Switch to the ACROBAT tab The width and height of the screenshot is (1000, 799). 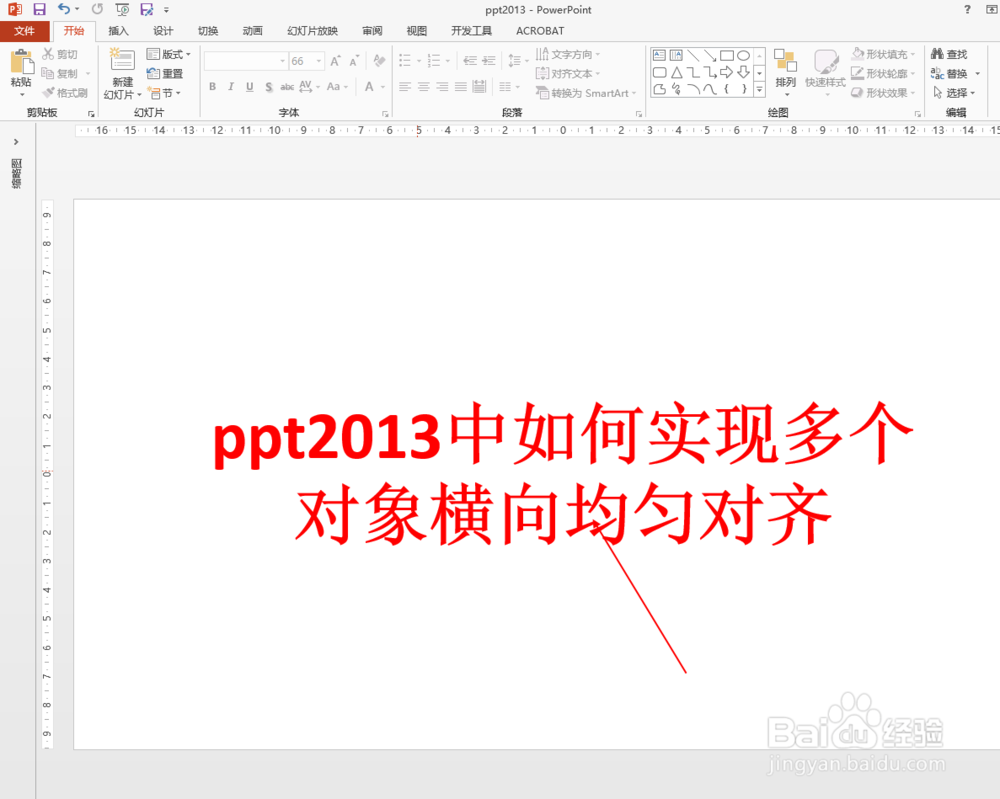[x=540, y=31]
